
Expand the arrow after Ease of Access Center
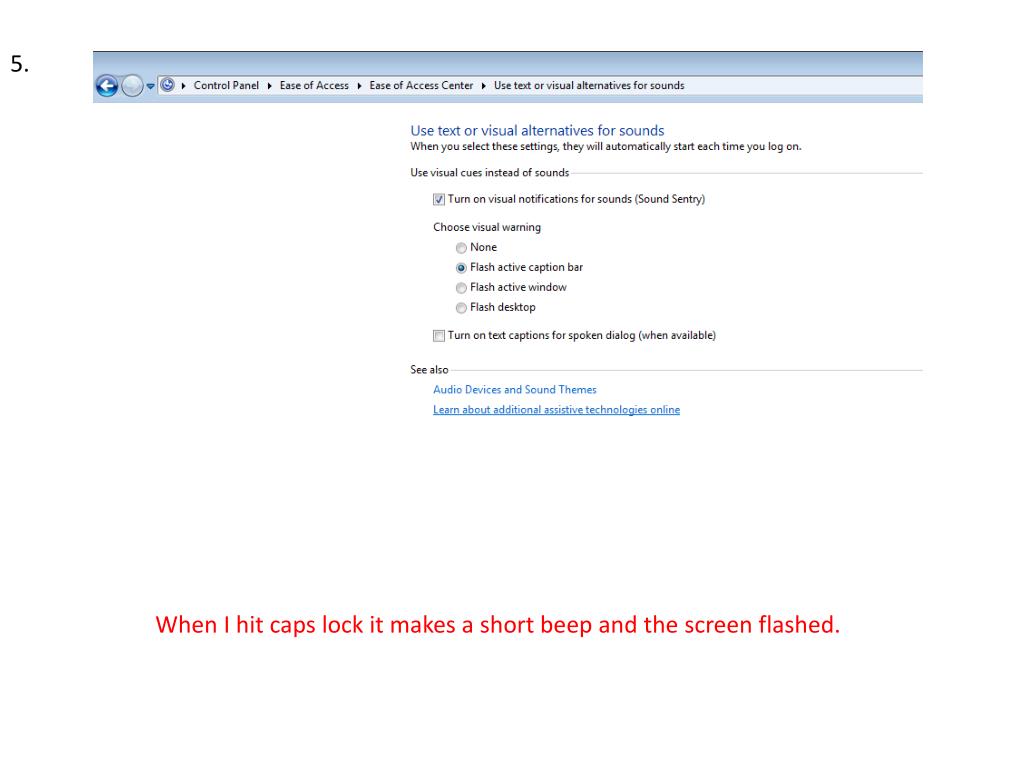[483, 86]
